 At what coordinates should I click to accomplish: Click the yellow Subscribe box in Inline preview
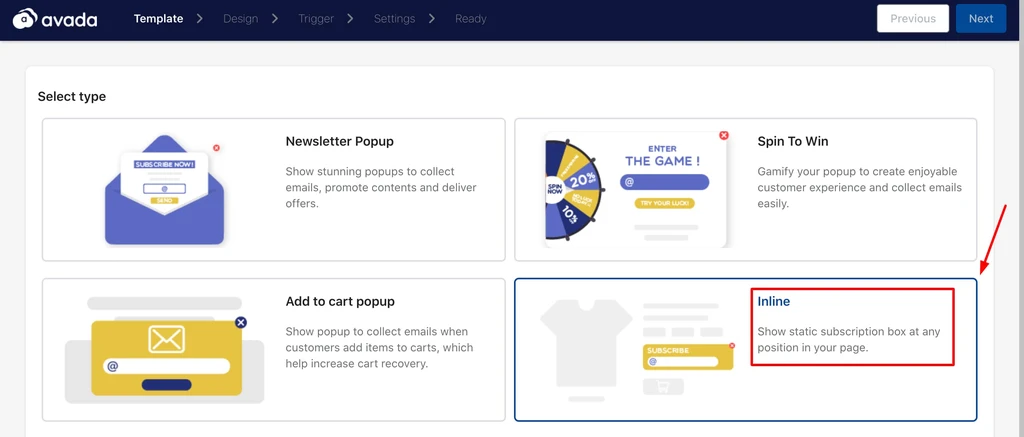[688, 356]
